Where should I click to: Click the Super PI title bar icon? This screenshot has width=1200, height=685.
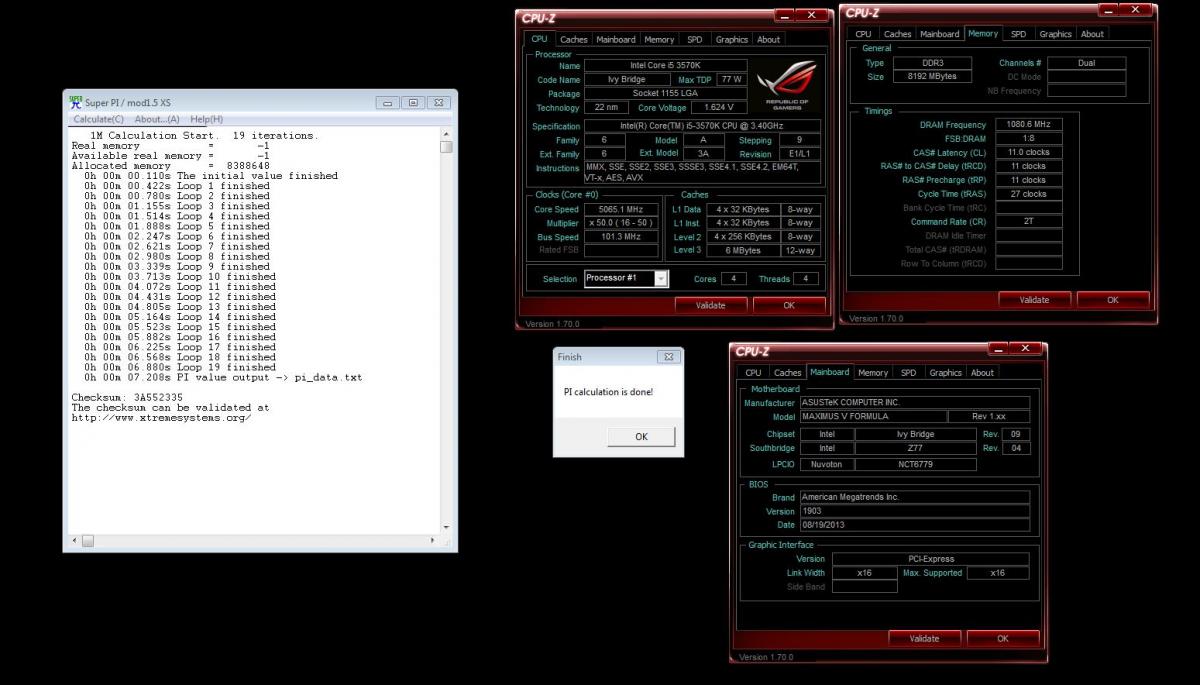tap(75, 102)
